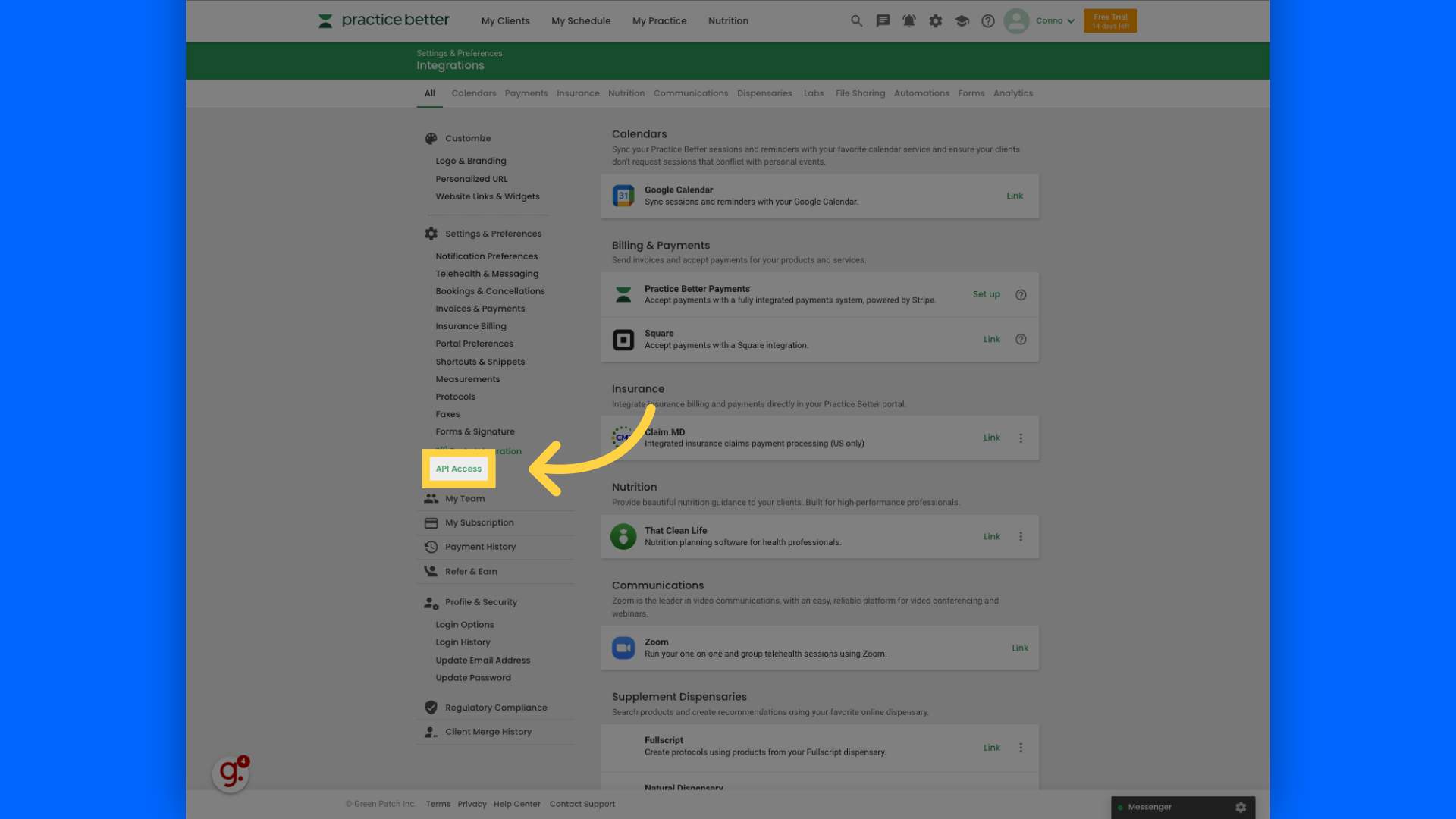
Task: Open help for Practice Better Payments
Action: [1021, 295]
